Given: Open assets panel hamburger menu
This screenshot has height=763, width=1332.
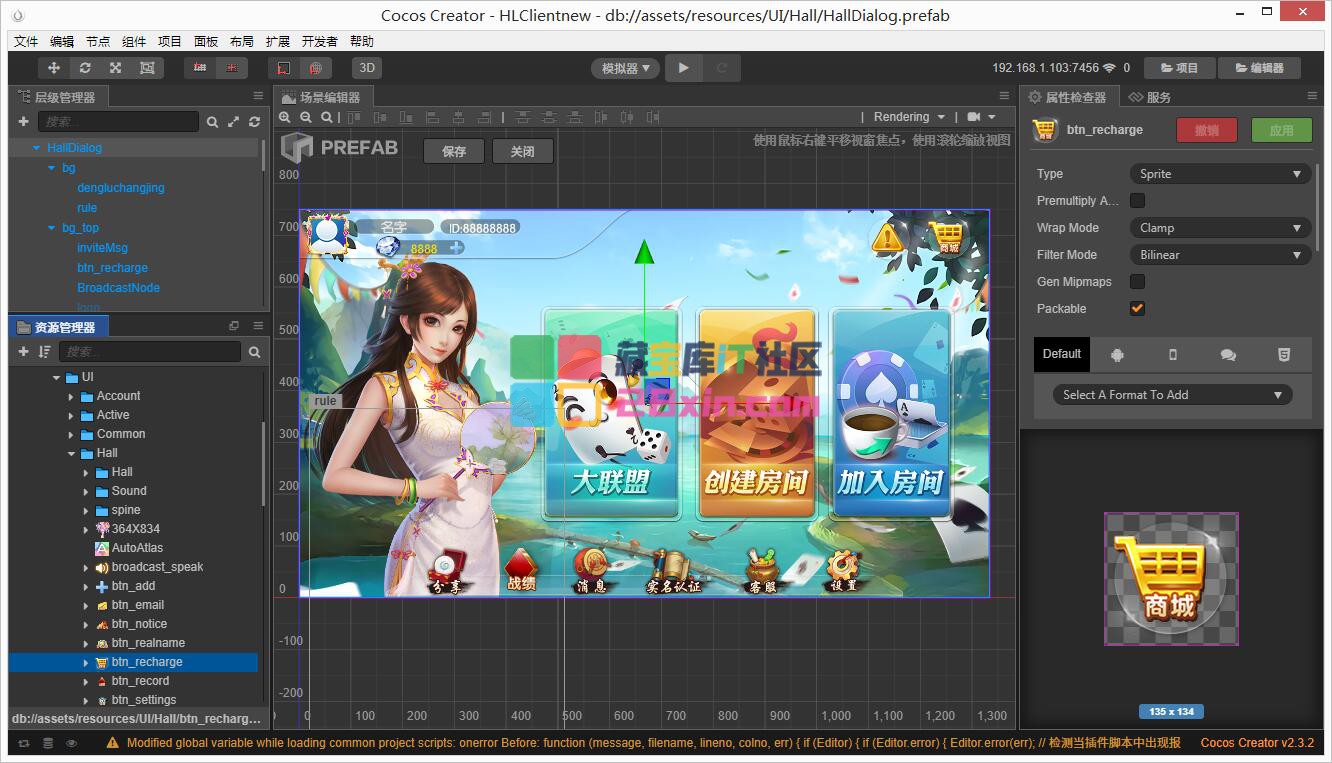Looking at the screenshot, I should point(258,326).
